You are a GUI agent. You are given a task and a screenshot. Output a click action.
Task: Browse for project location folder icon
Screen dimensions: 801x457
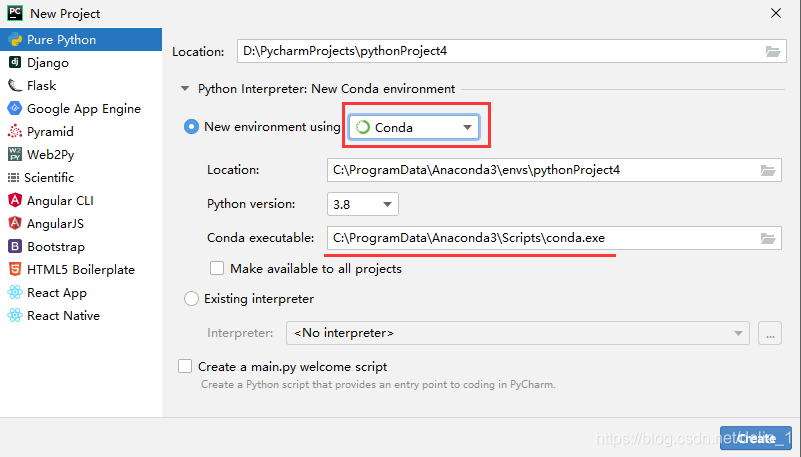[772, 51]
